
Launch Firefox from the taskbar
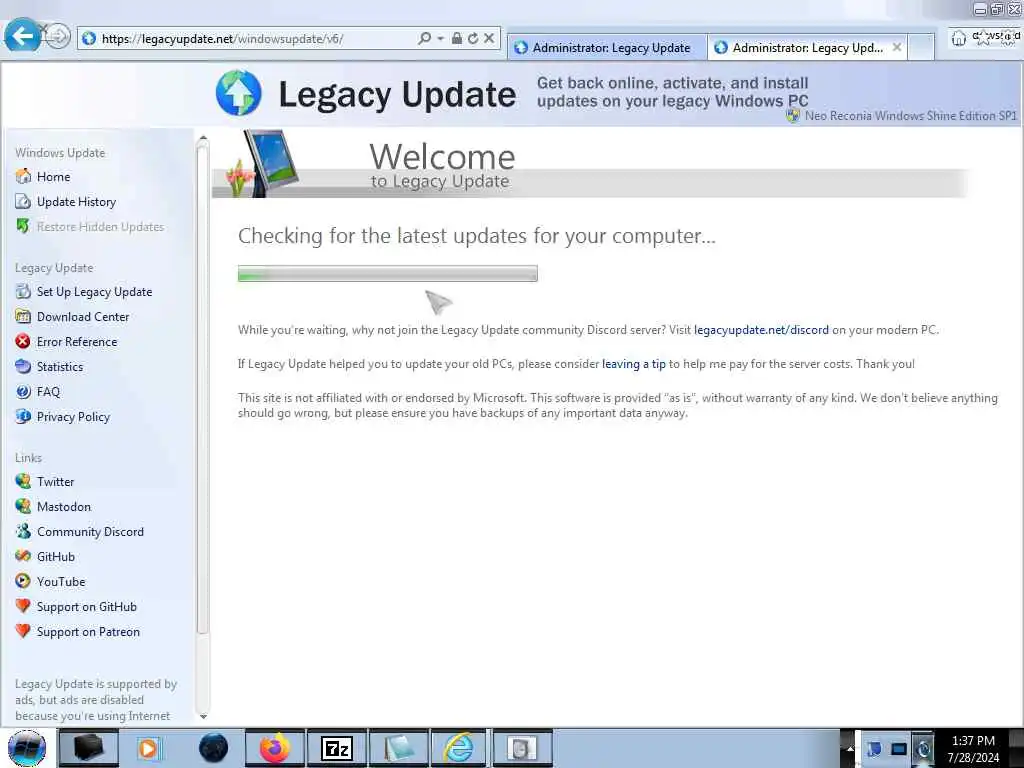point(275,748)
